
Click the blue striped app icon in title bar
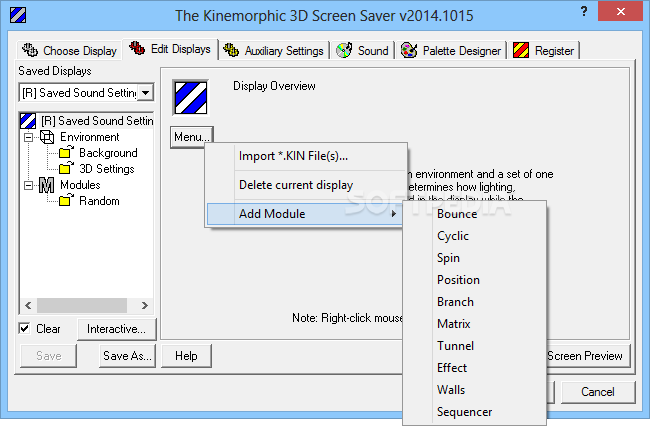click(18, 15)
